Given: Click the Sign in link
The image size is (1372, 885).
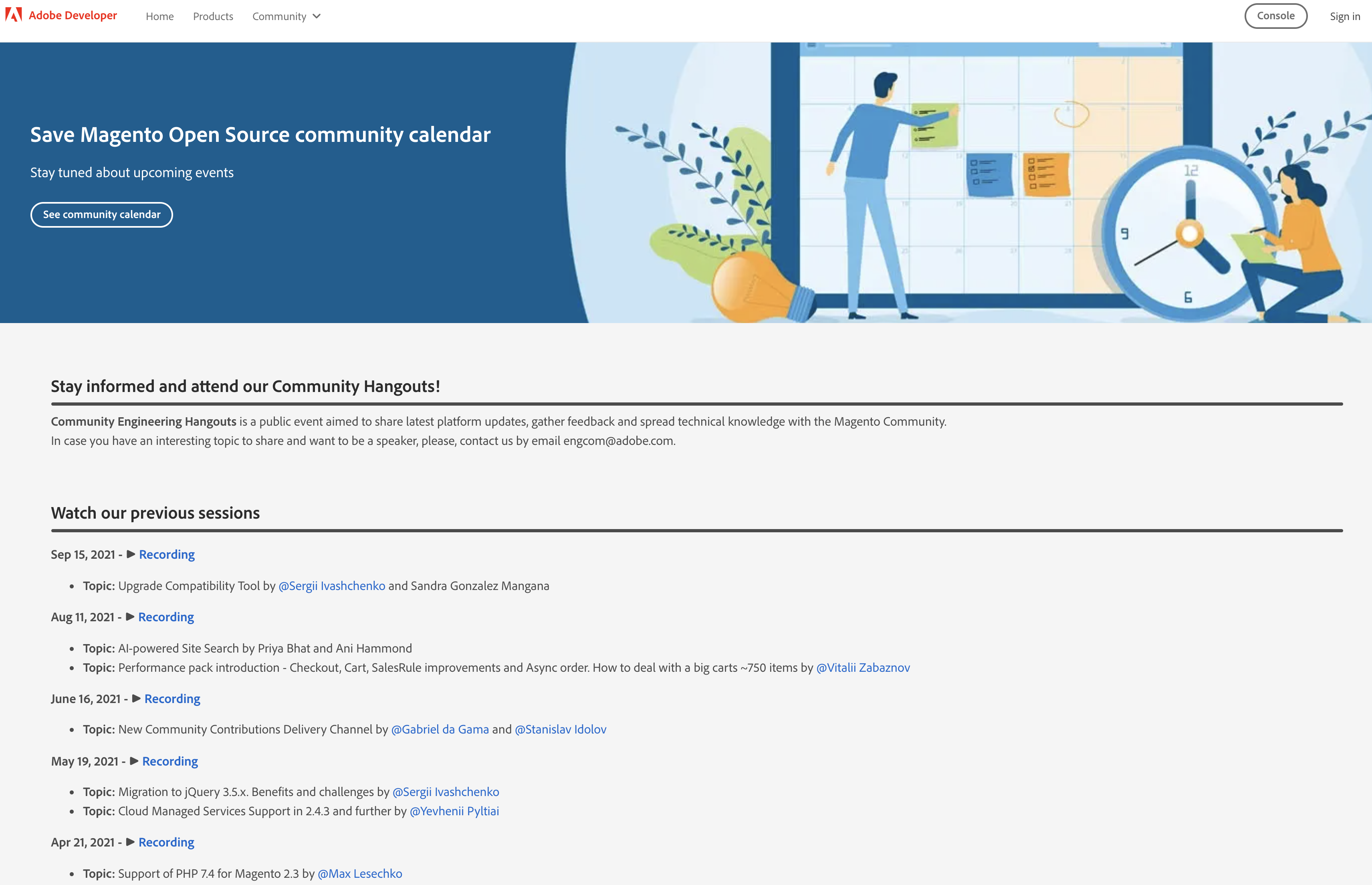Looking at the screenshot, I should click(x=1344, y=16).
